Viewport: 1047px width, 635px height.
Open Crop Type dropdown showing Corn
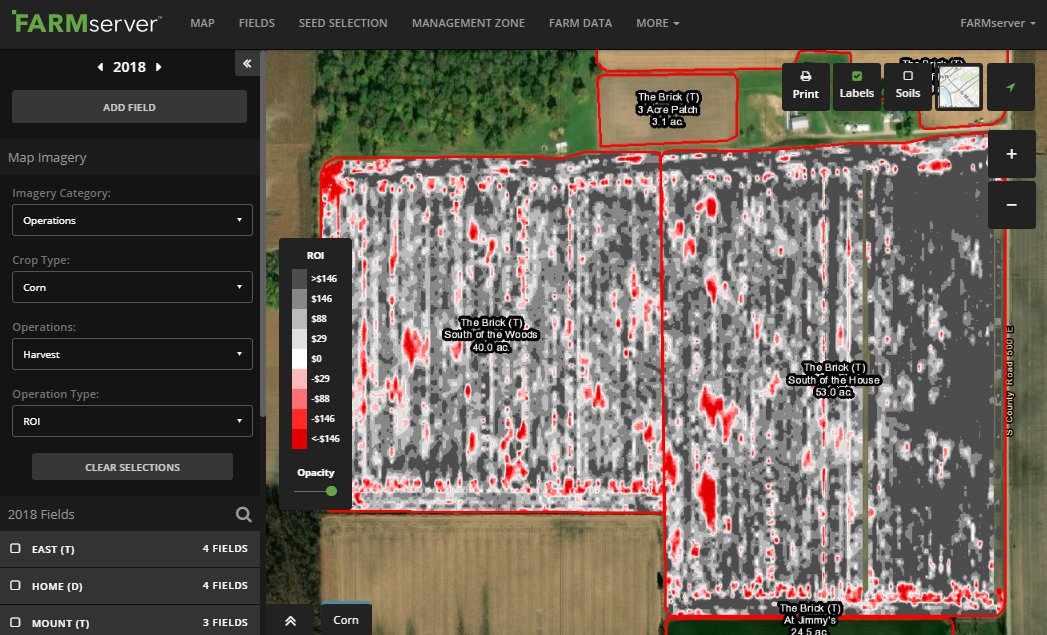[132, 287]
